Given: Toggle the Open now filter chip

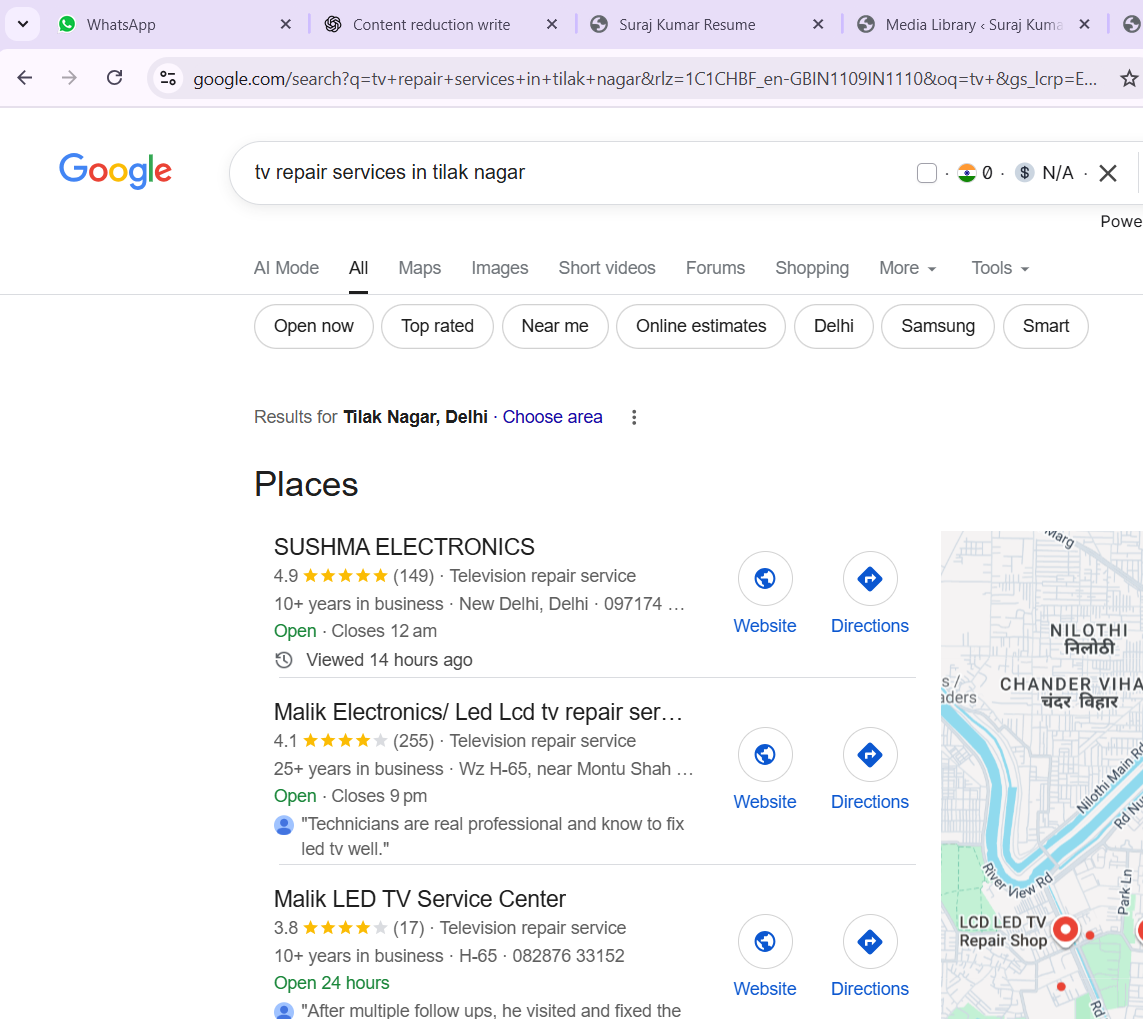Looking at the screenshot, I should tap(314, 326).
